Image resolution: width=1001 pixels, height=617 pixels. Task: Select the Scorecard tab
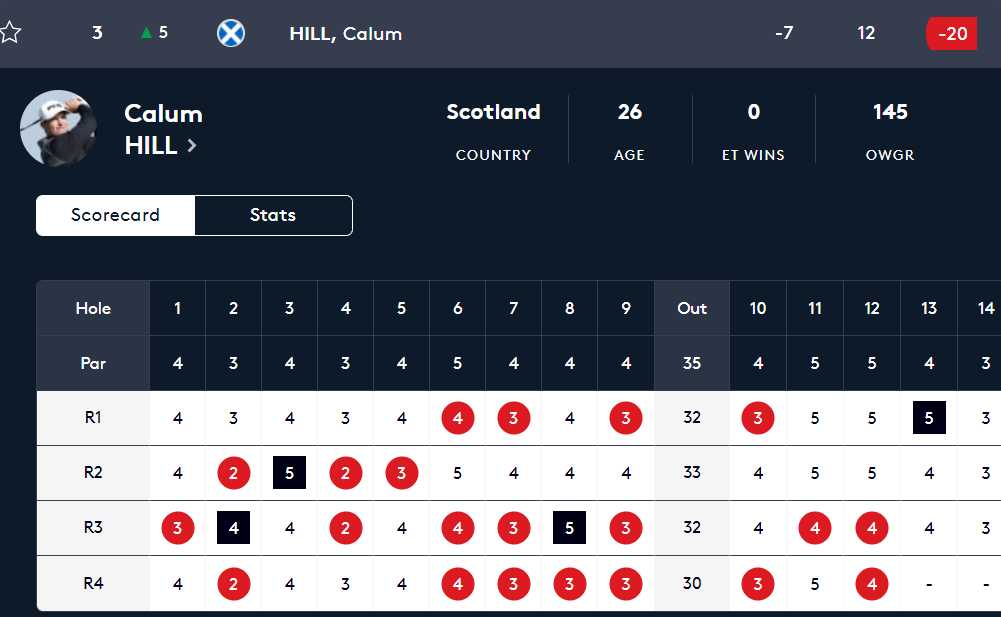(x=115, y=215)
